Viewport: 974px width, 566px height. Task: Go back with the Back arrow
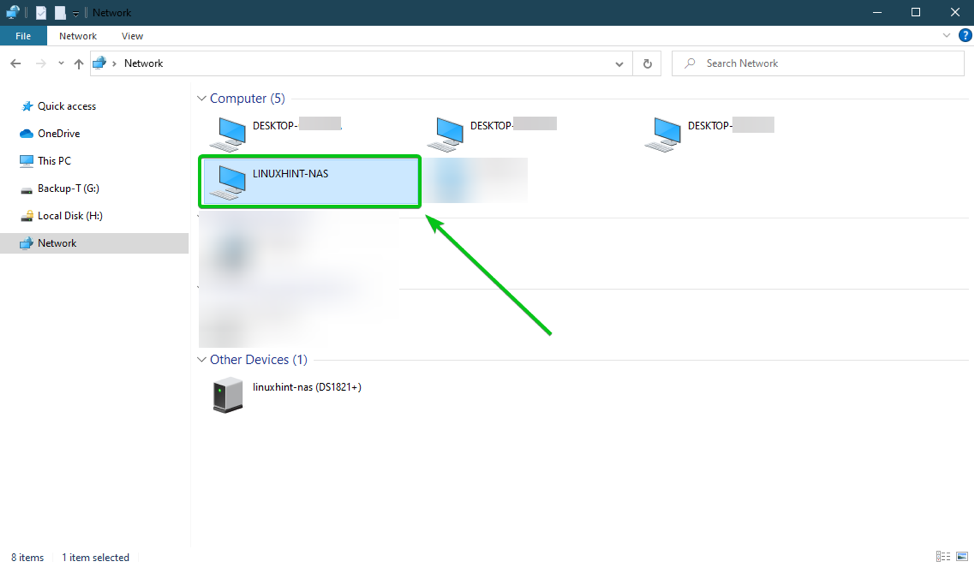coord(16,63)
